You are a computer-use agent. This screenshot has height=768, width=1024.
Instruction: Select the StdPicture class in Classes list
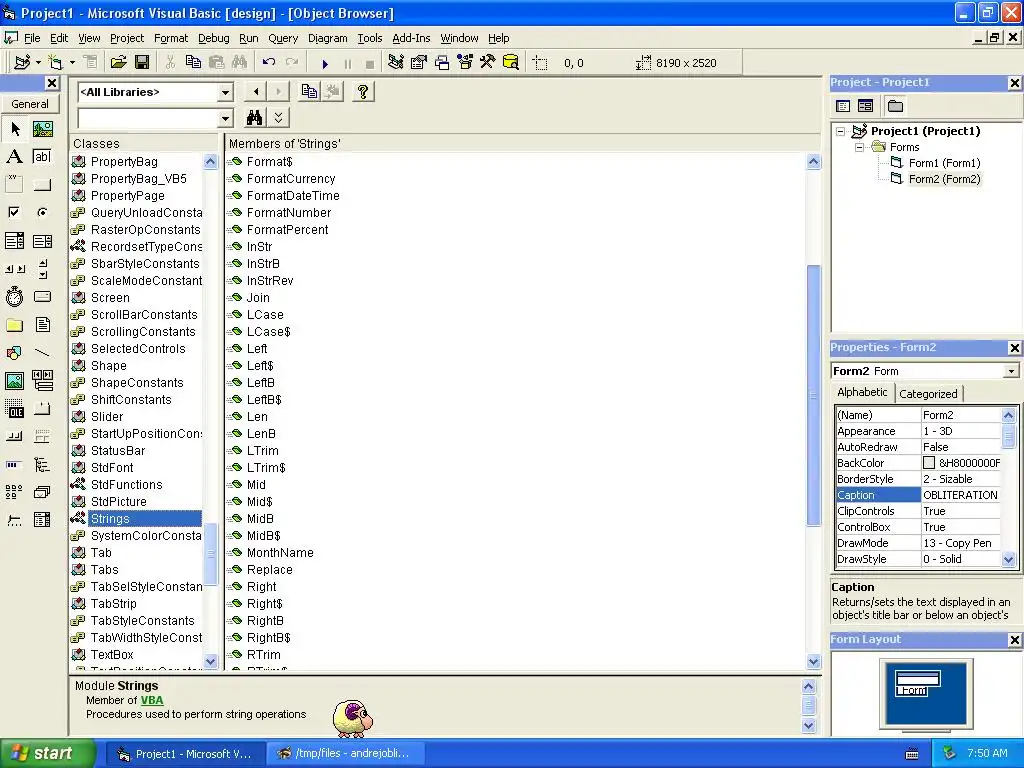[118, 502]
